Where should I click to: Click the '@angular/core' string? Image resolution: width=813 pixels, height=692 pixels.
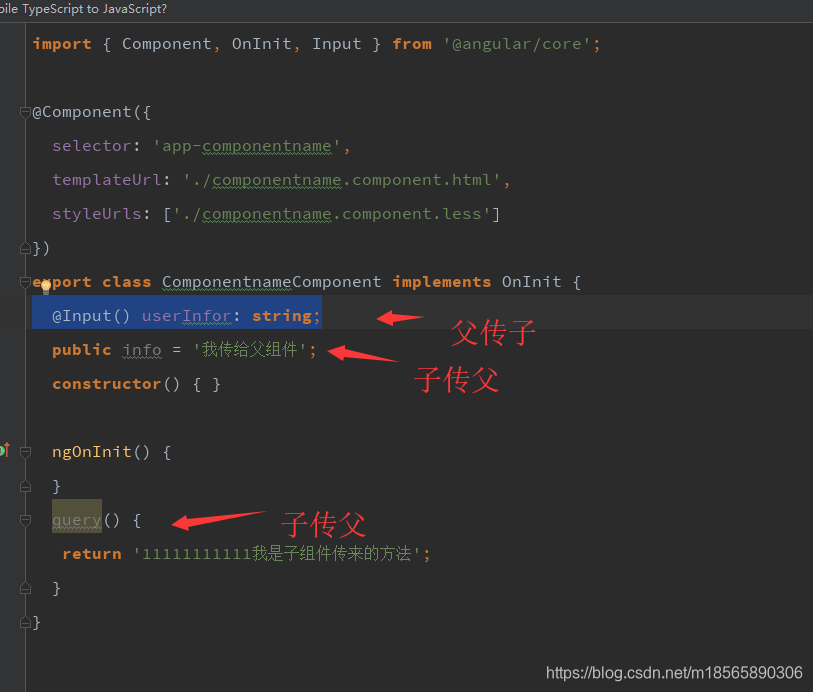pos(516,44)
